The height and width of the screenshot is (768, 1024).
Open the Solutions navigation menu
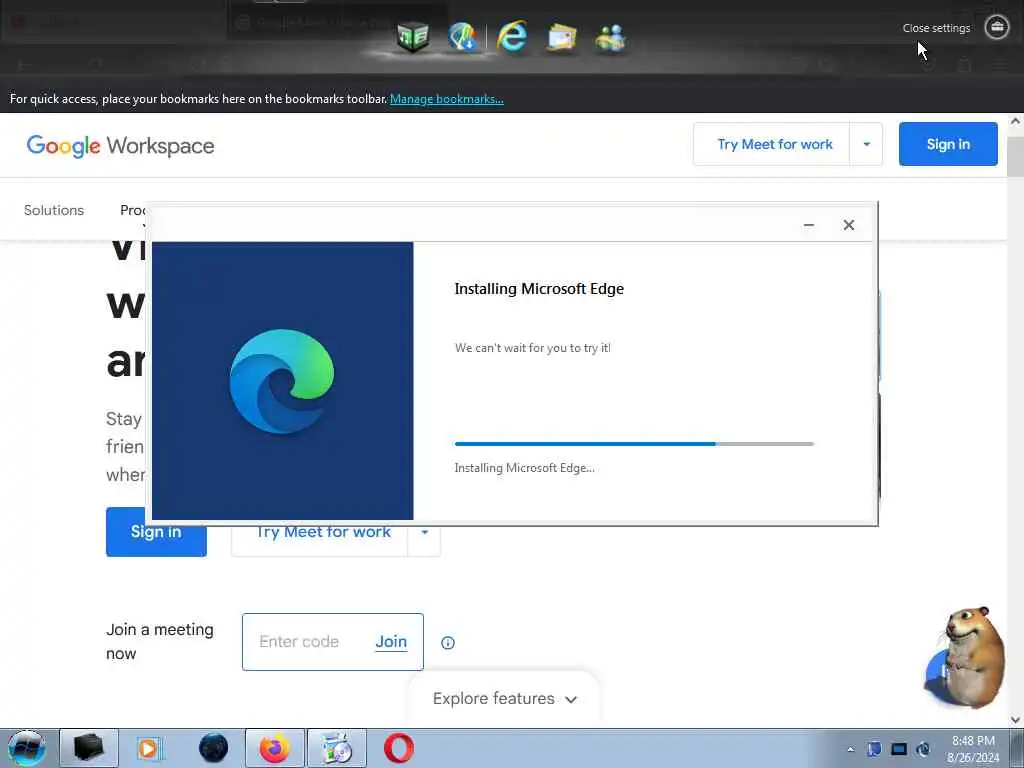coord(54,210)
